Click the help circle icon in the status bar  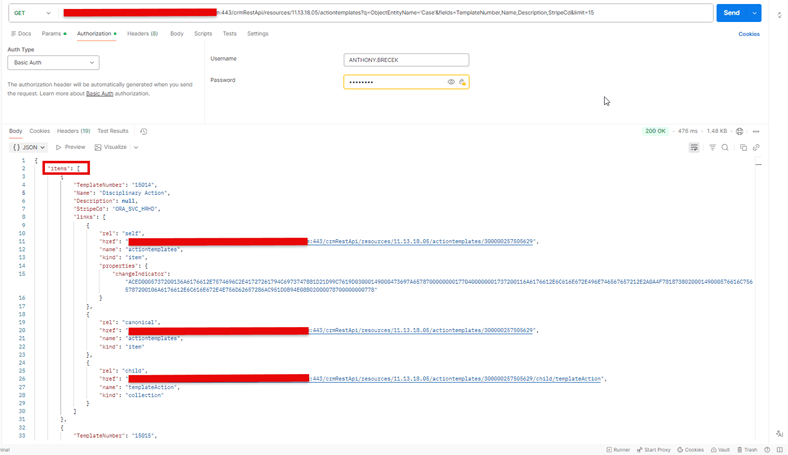(767, 450)
